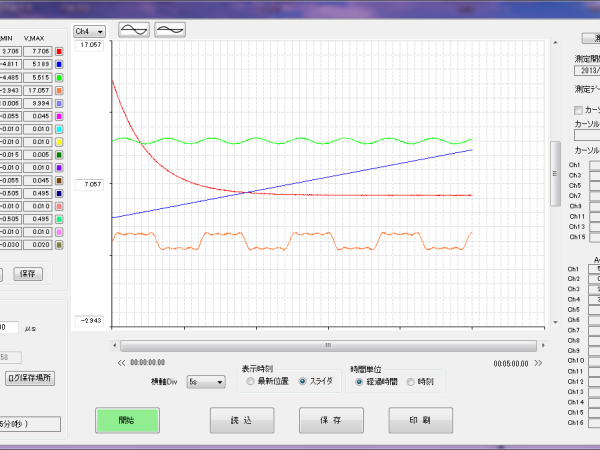Click the vertical scrollbar up arrow
The height and width of the screenshot is (450, 600).
(555, 45)
